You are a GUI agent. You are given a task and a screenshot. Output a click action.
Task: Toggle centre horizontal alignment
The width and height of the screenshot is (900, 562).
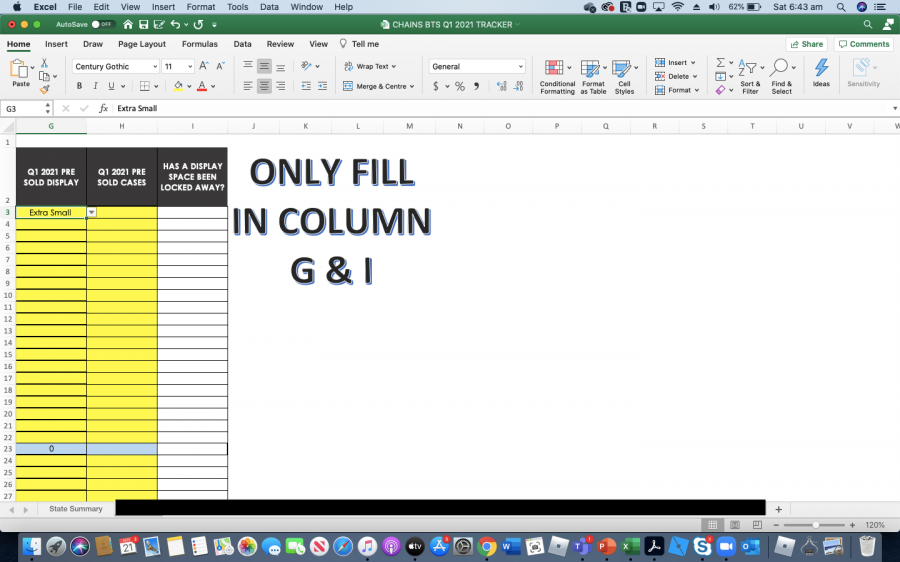pyautogui.click(x=264, y=86)
